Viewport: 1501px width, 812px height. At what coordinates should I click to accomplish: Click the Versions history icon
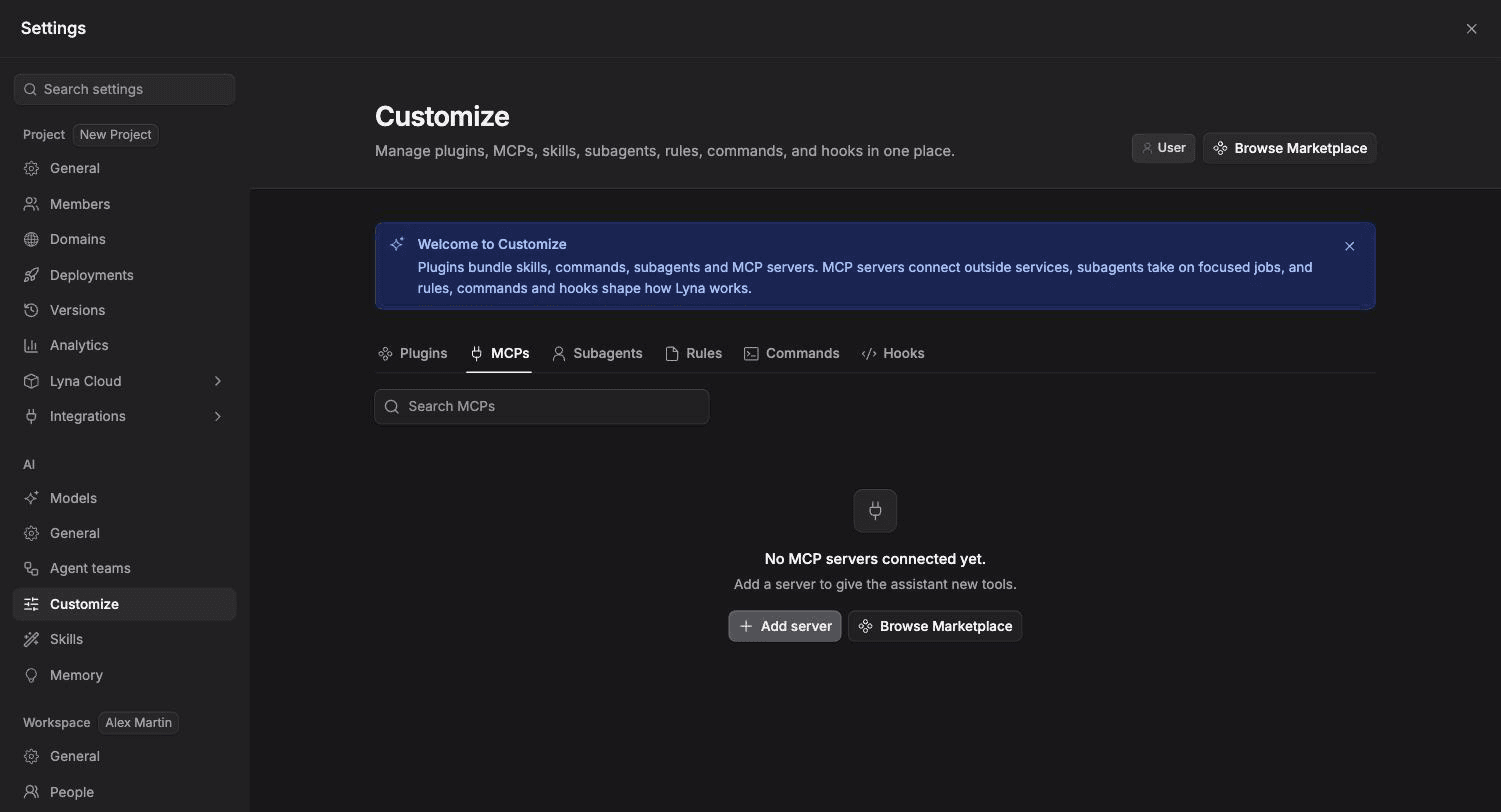(x=31, y=310)
